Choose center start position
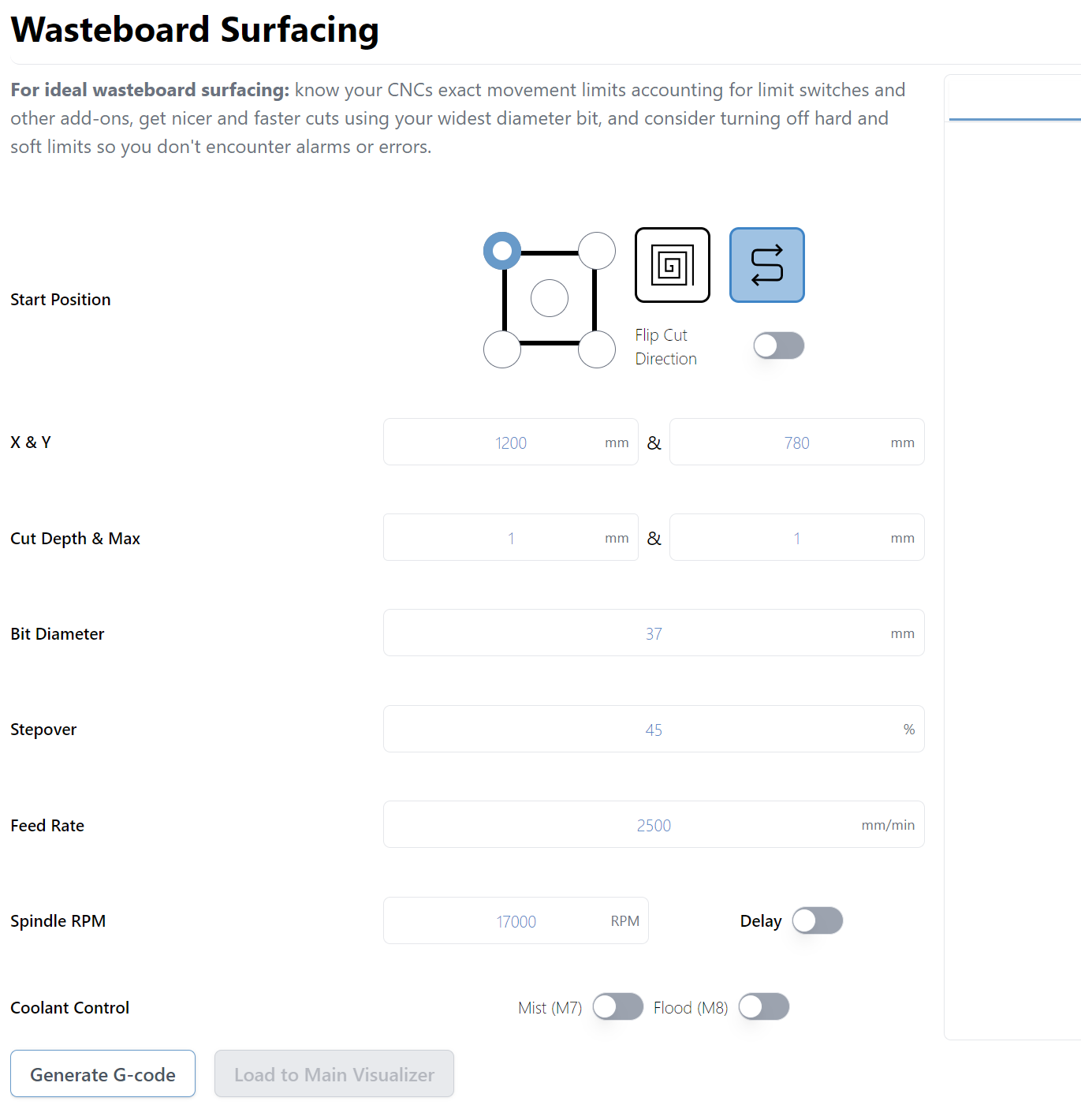1081x1120 pixels. [550, 298]
